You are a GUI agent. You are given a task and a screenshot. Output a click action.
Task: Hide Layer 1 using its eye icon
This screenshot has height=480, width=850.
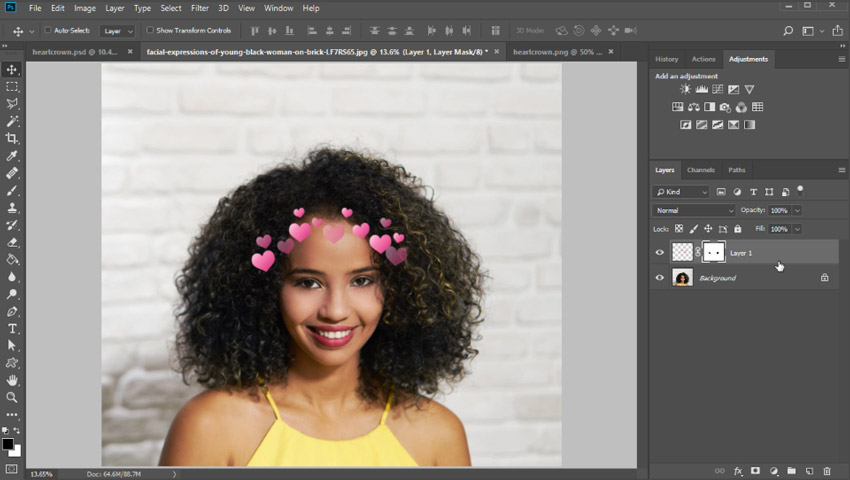tap(659, 253)
